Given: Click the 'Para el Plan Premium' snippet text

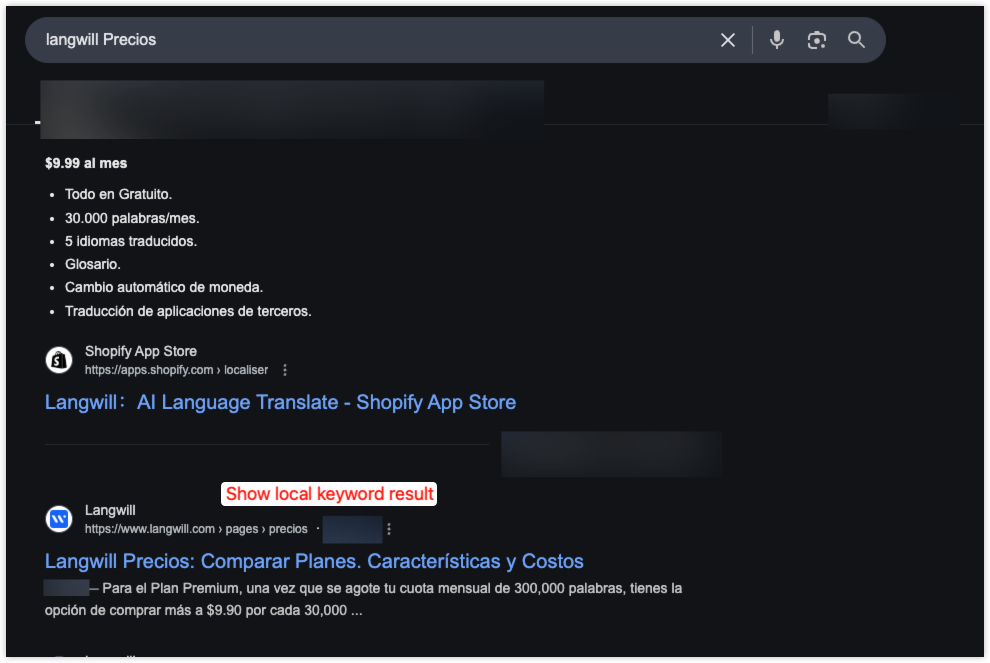Looking at the screenshot, I should tap(363, 599).
